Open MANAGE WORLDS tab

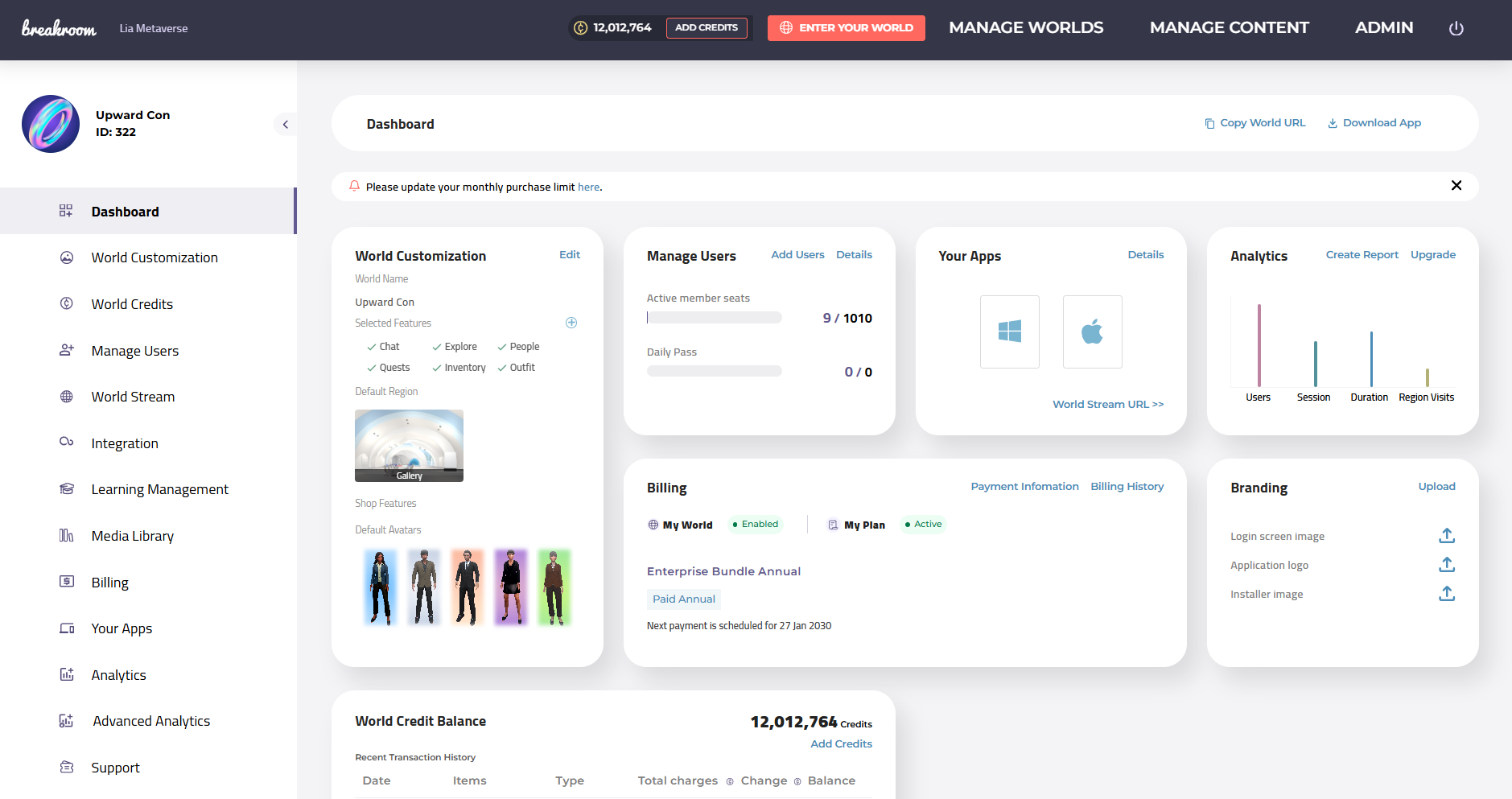[1026, 27]
